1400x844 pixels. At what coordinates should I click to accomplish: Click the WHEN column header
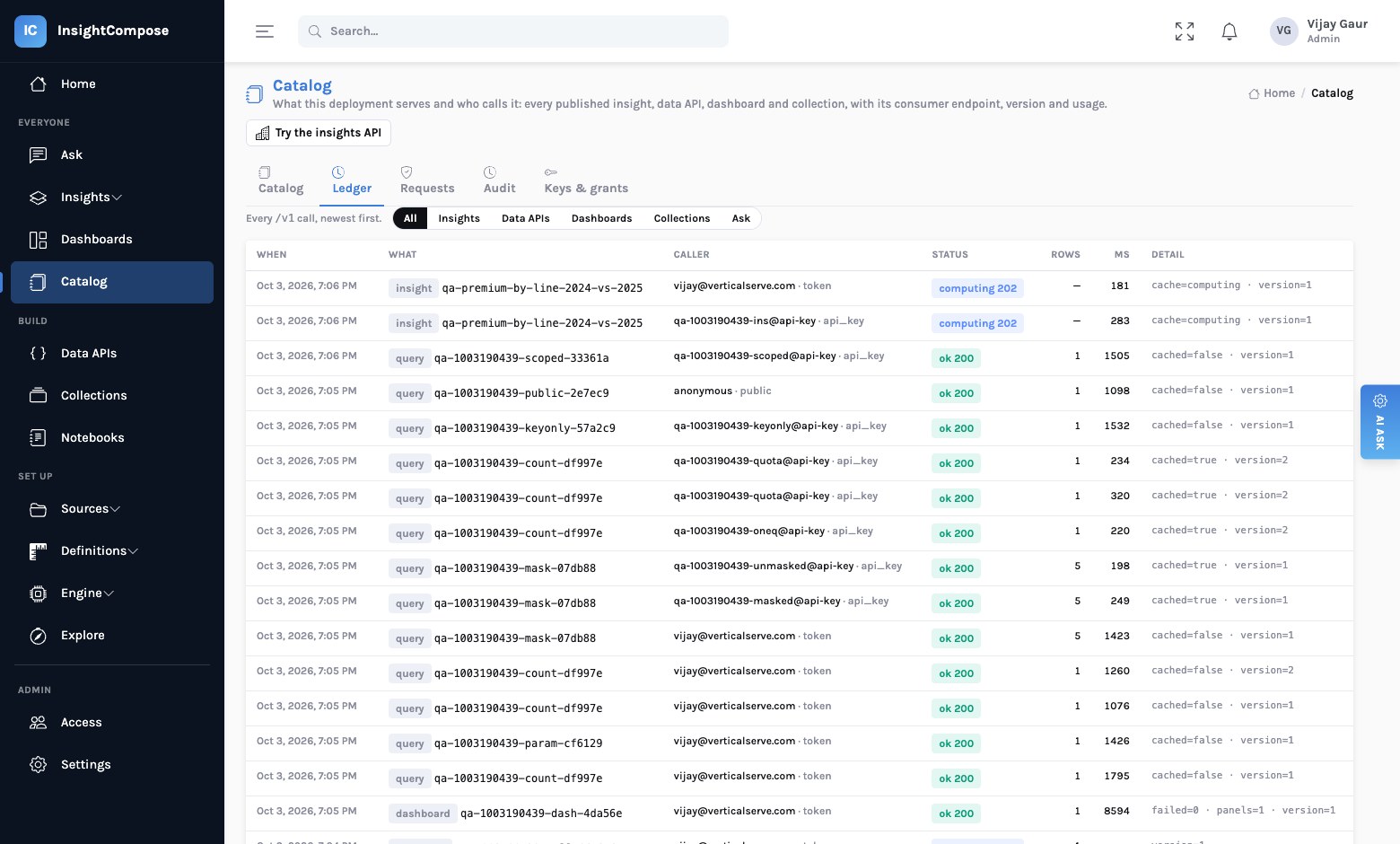[x=272, y=255]
